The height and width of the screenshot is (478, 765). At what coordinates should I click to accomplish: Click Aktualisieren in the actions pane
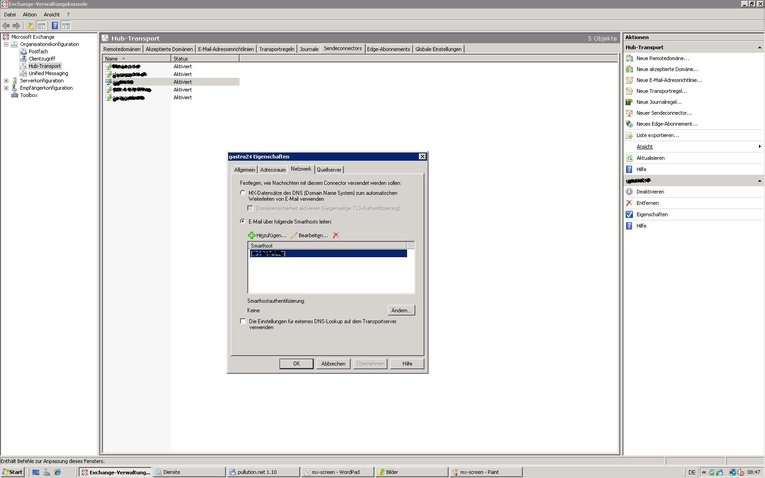tap(650, 158)
